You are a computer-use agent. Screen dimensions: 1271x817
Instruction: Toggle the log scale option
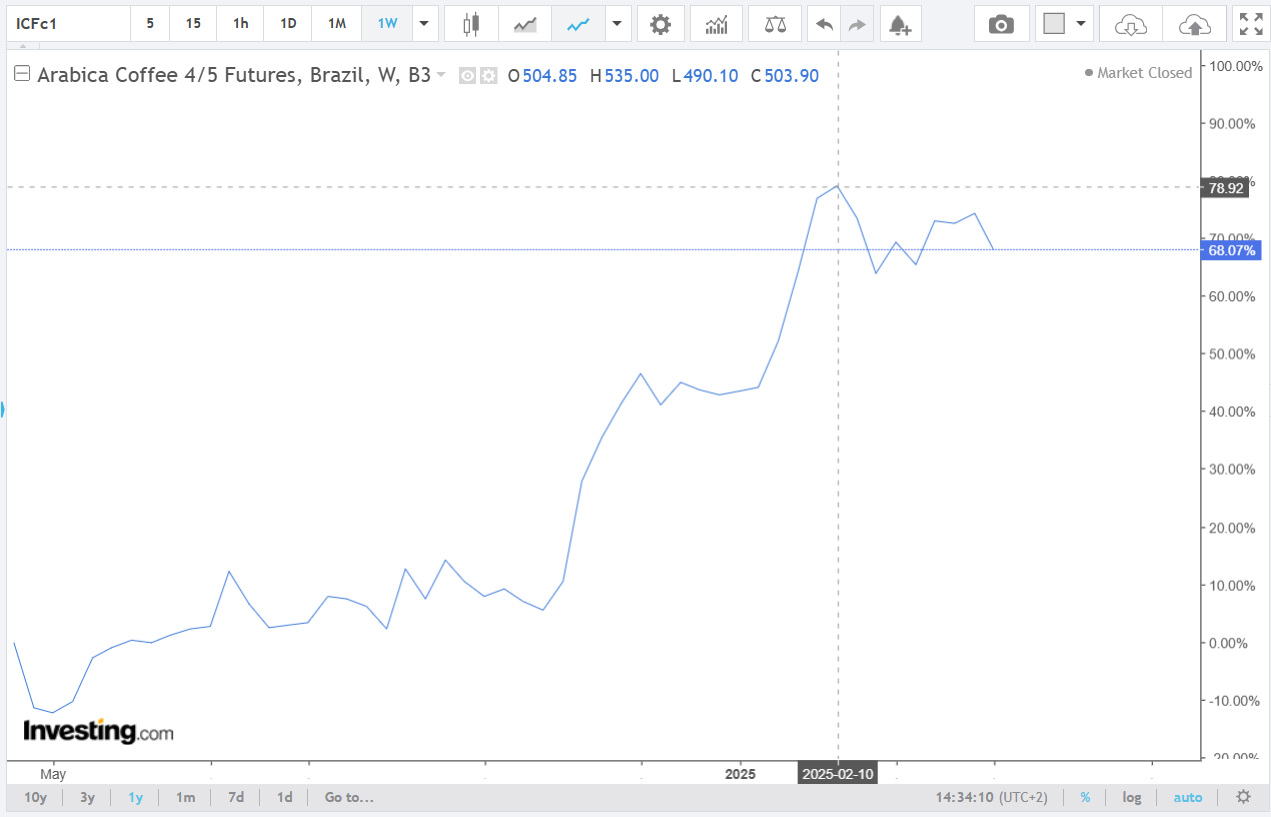1131,797
